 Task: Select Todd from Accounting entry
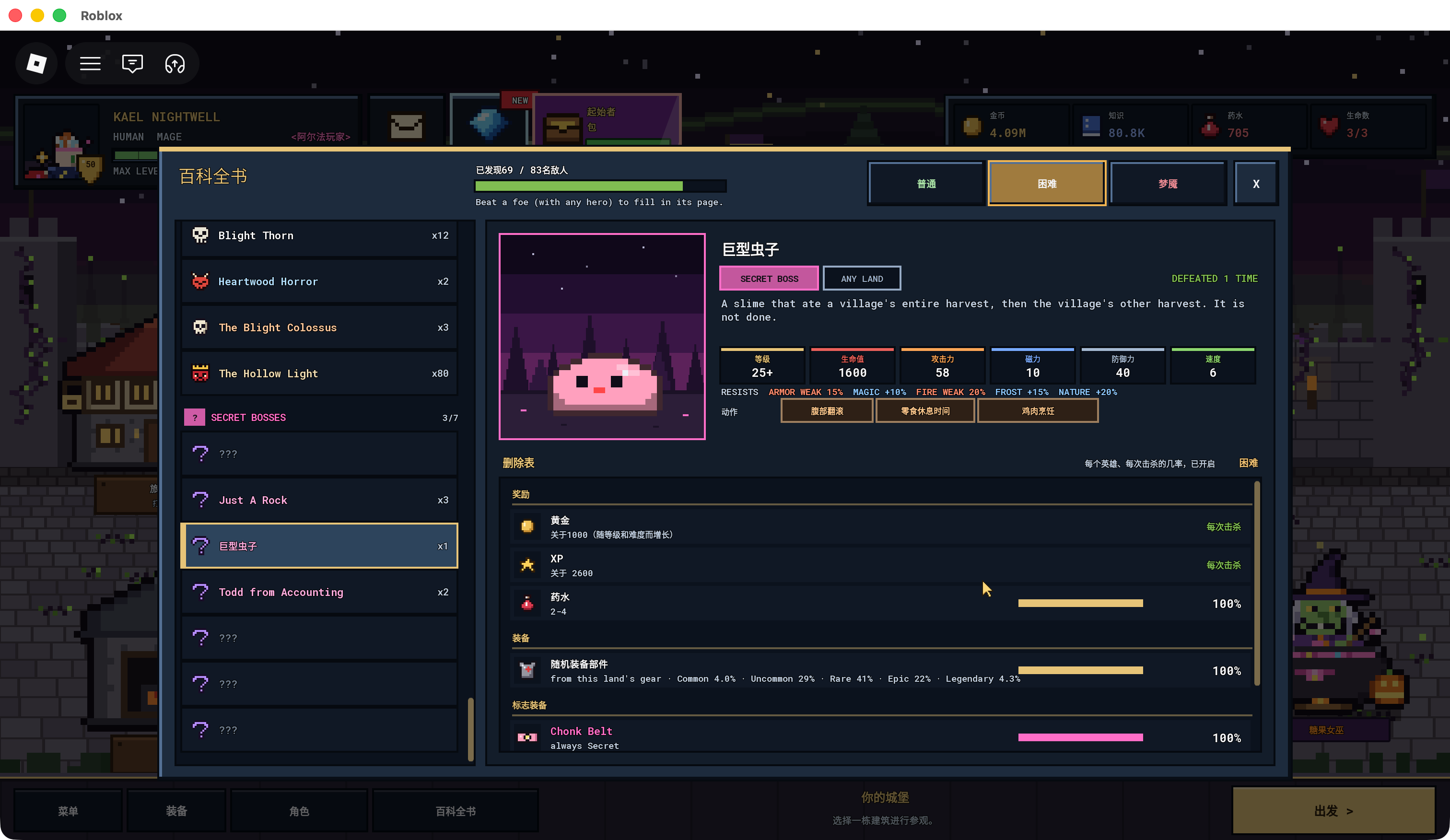(x=319, y=592)
